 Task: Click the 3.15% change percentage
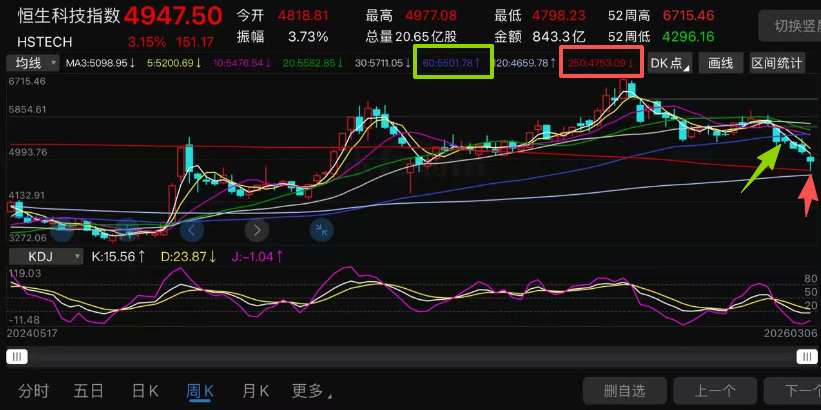pyautogui.click(x=147, y=41)
